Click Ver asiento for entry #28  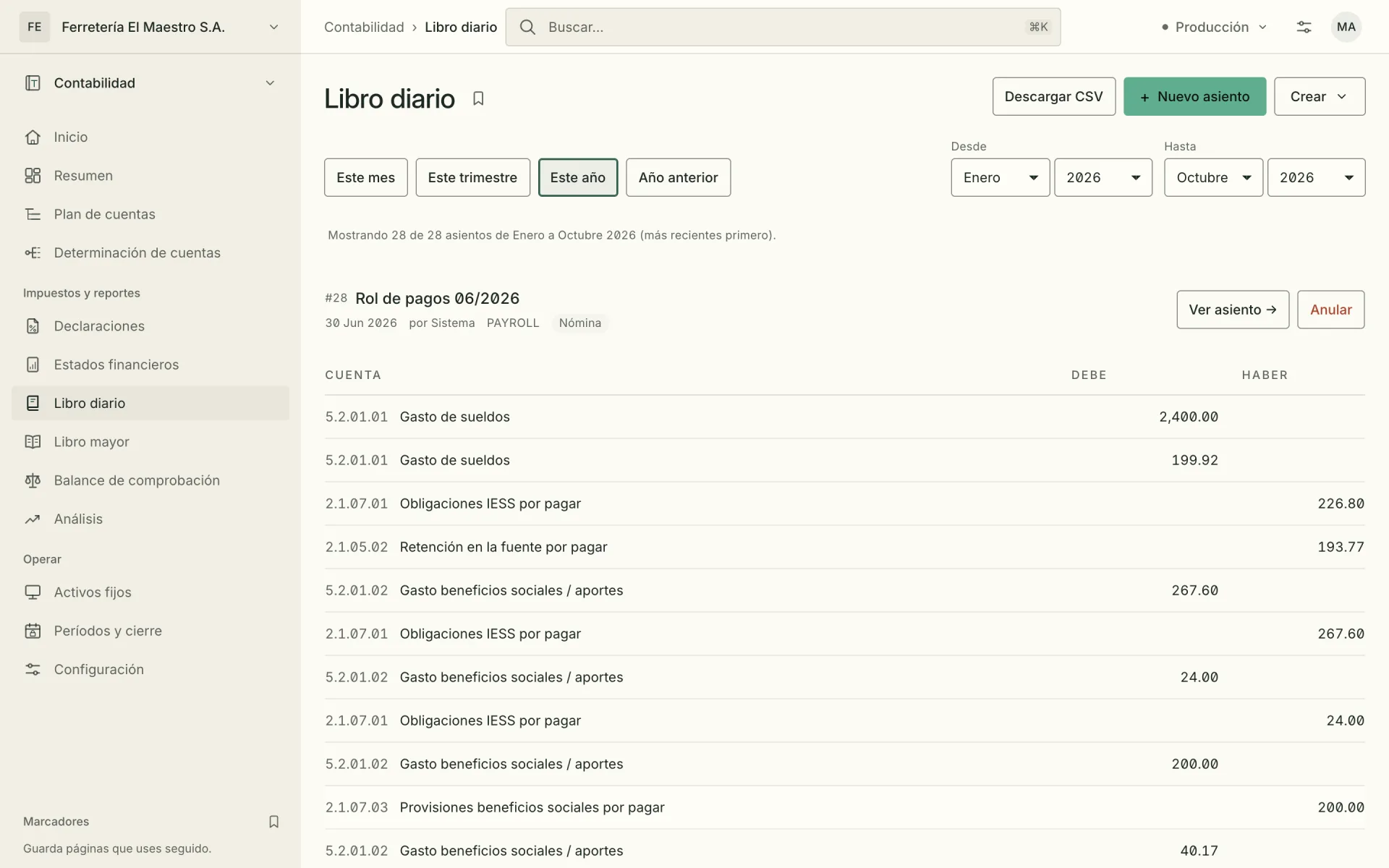pos(1233,310)
